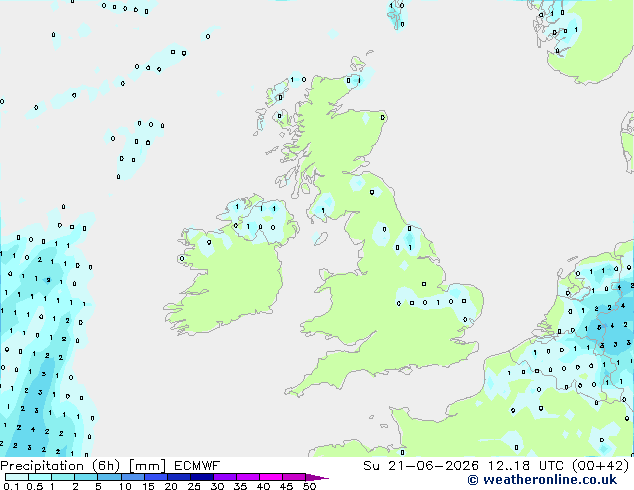Click the 0.5 to 1 mm legend swatch

[x=40, y=477]
